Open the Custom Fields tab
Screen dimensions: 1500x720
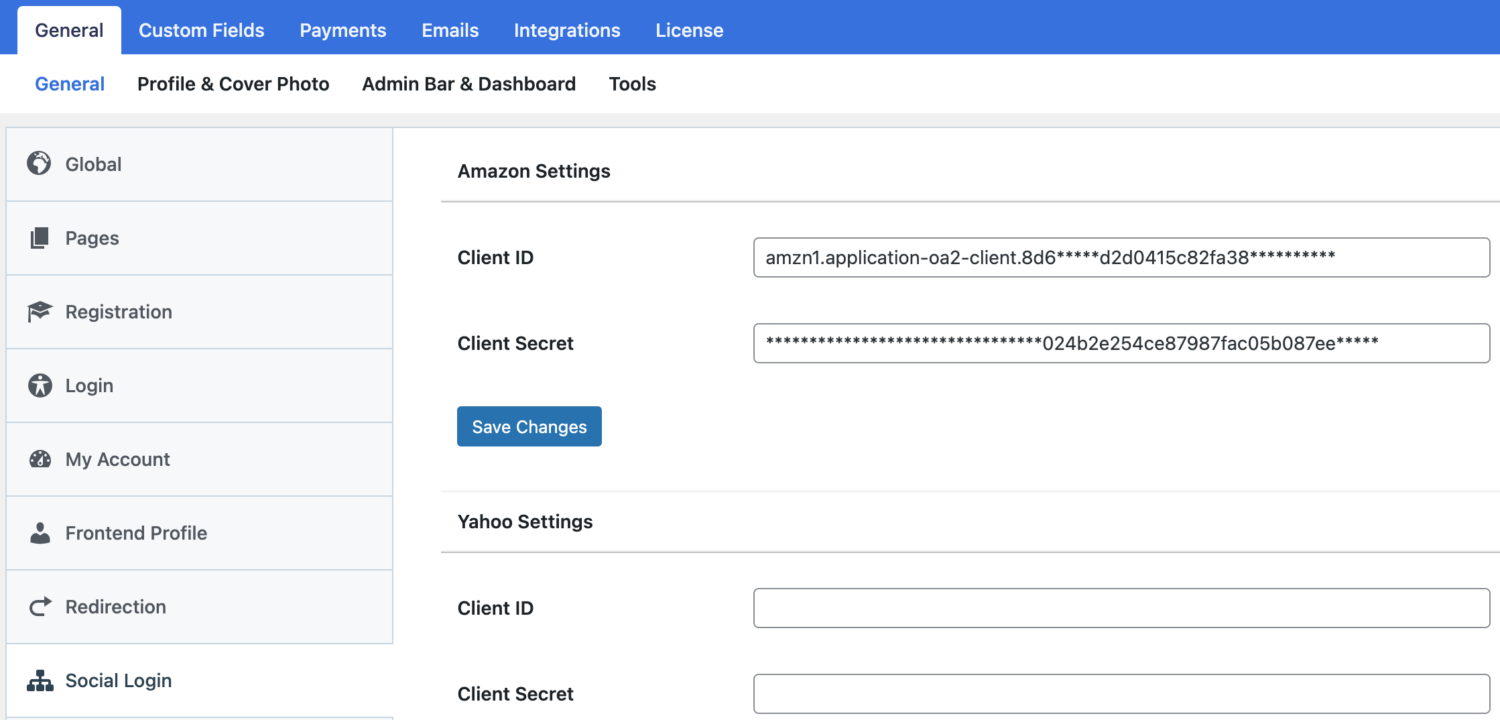pyautogui.click(x=201, y=30)
